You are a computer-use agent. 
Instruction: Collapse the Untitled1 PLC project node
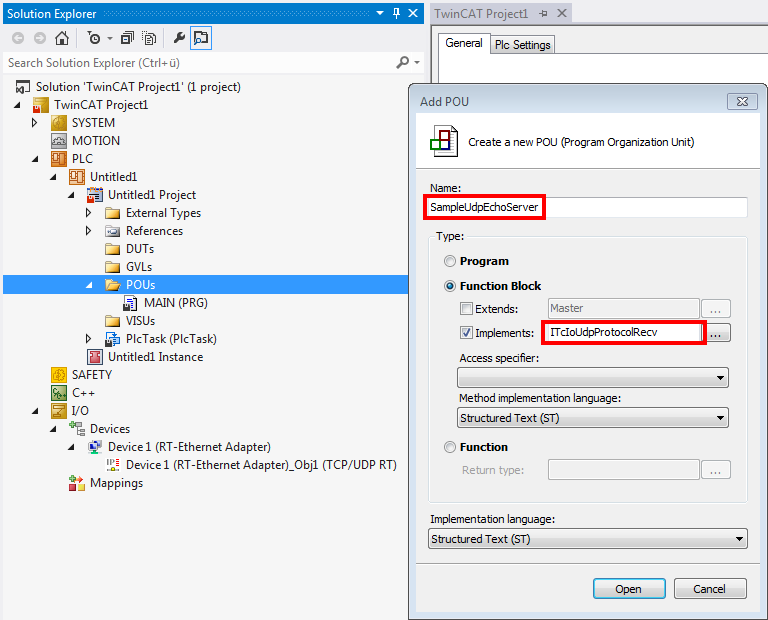click(53, 177)
